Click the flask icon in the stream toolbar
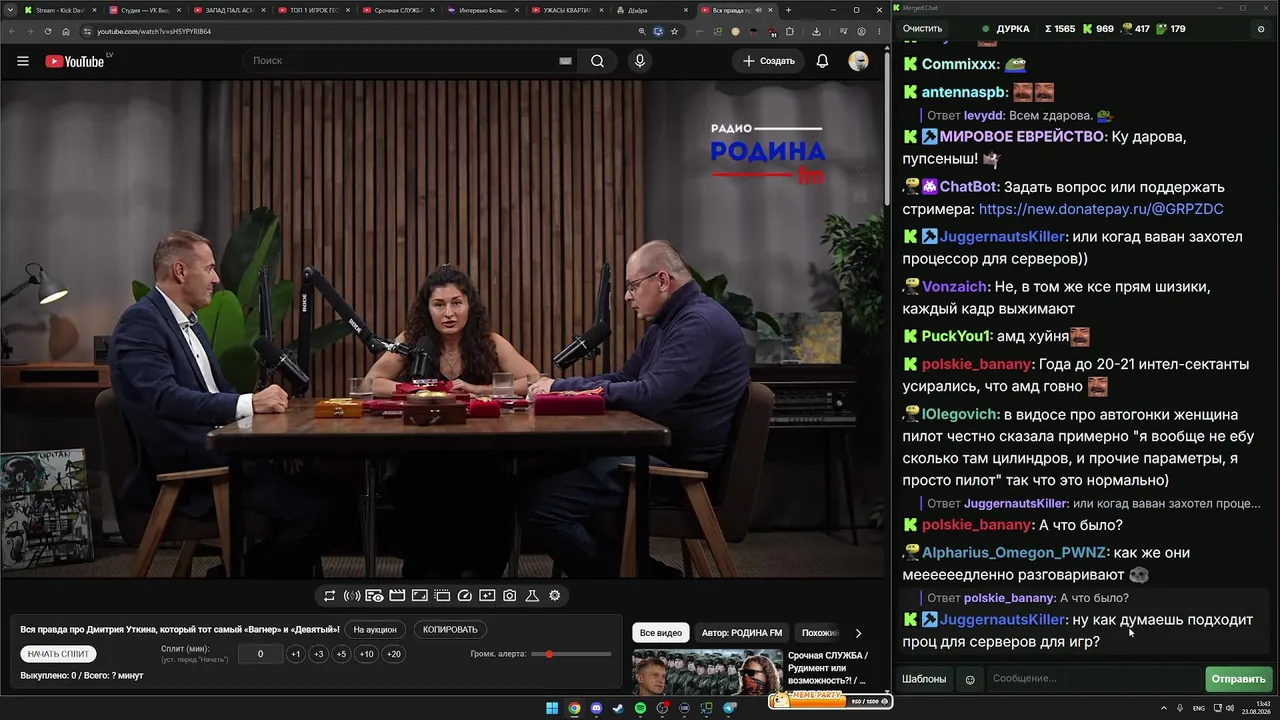The image size is (1280, 720). click(532, 596)
